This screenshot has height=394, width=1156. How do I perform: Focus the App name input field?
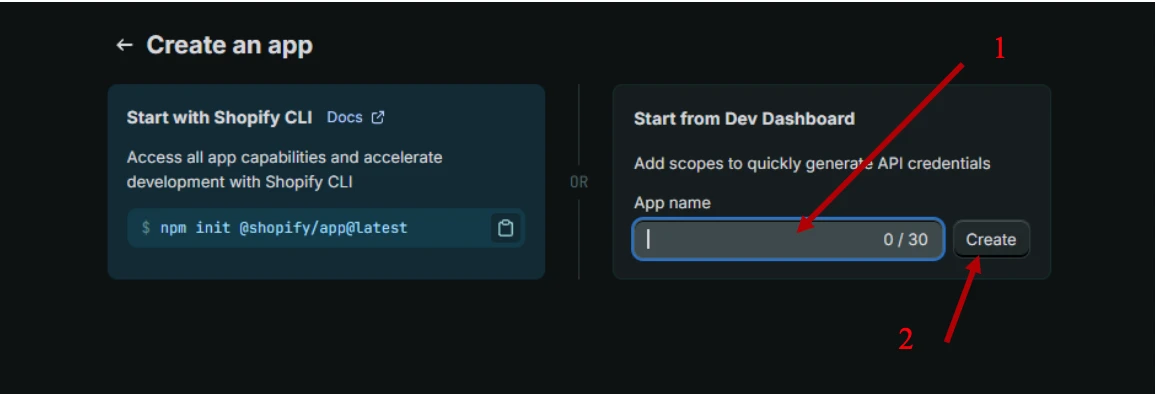tap(787, 239)
